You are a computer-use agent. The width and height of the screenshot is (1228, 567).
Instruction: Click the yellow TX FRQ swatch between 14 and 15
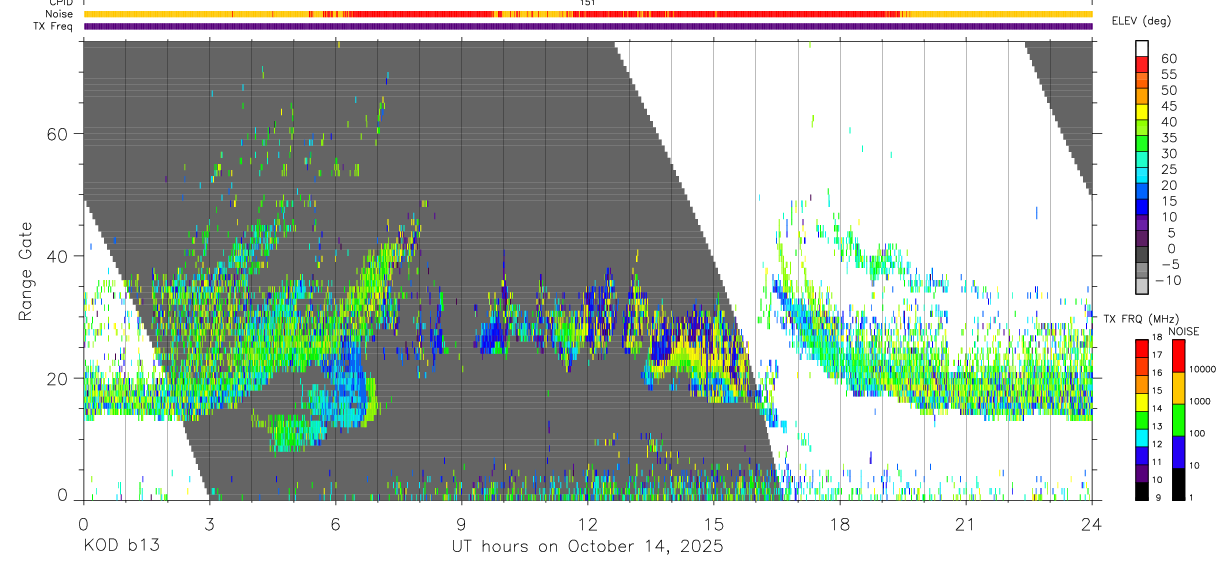point(1142,402)
